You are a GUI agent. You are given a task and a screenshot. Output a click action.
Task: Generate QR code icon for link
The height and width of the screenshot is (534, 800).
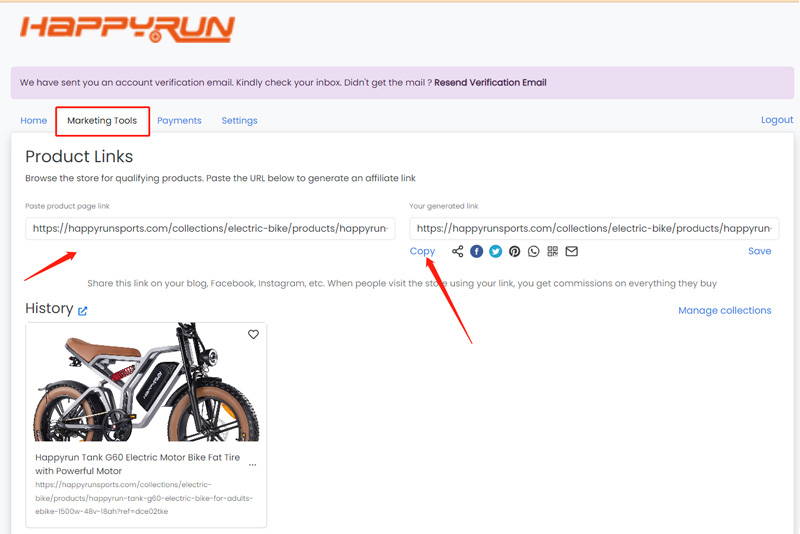(553, 251)
